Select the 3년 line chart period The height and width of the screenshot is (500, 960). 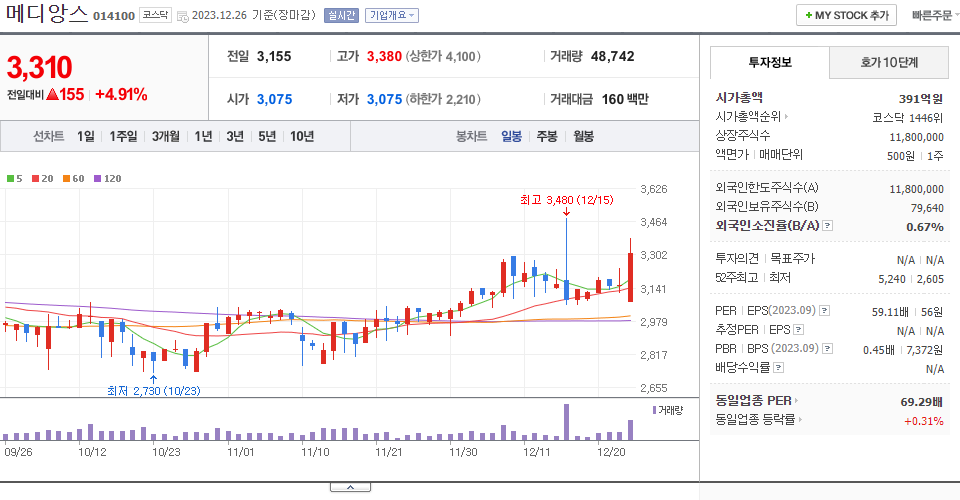(235, 136)
